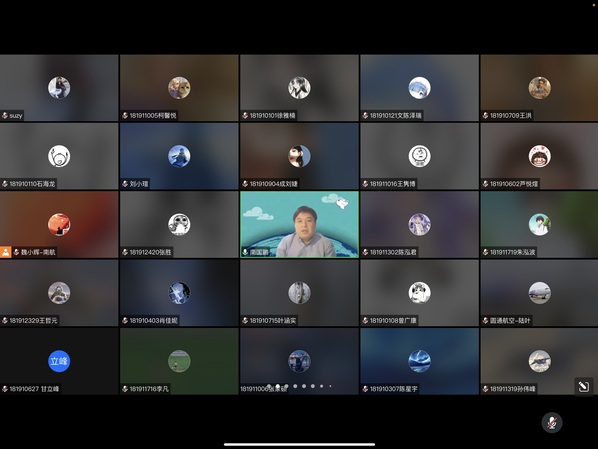Select the second gallery page dot
The image size is (598, 449).
[278, 386]
